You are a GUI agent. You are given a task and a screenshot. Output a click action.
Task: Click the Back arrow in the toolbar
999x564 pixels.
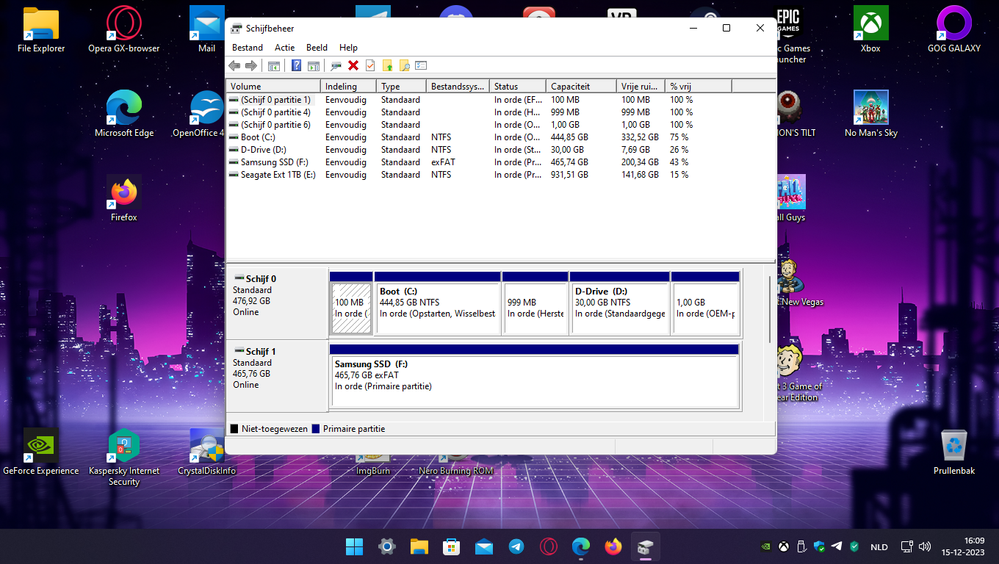(x=235, y=66)
